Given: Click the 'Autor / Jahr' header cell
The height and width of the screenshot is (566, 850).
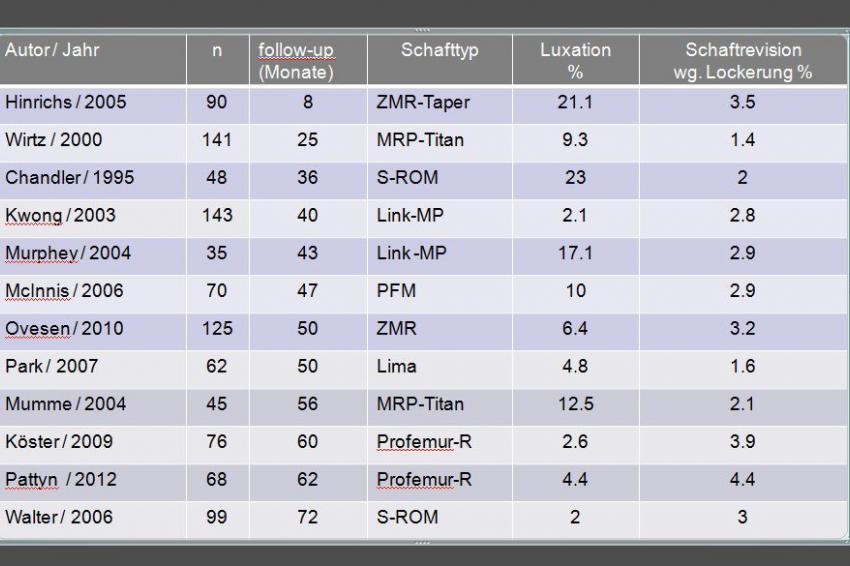Looking at the screenshot, I should [x=93, y=60].
